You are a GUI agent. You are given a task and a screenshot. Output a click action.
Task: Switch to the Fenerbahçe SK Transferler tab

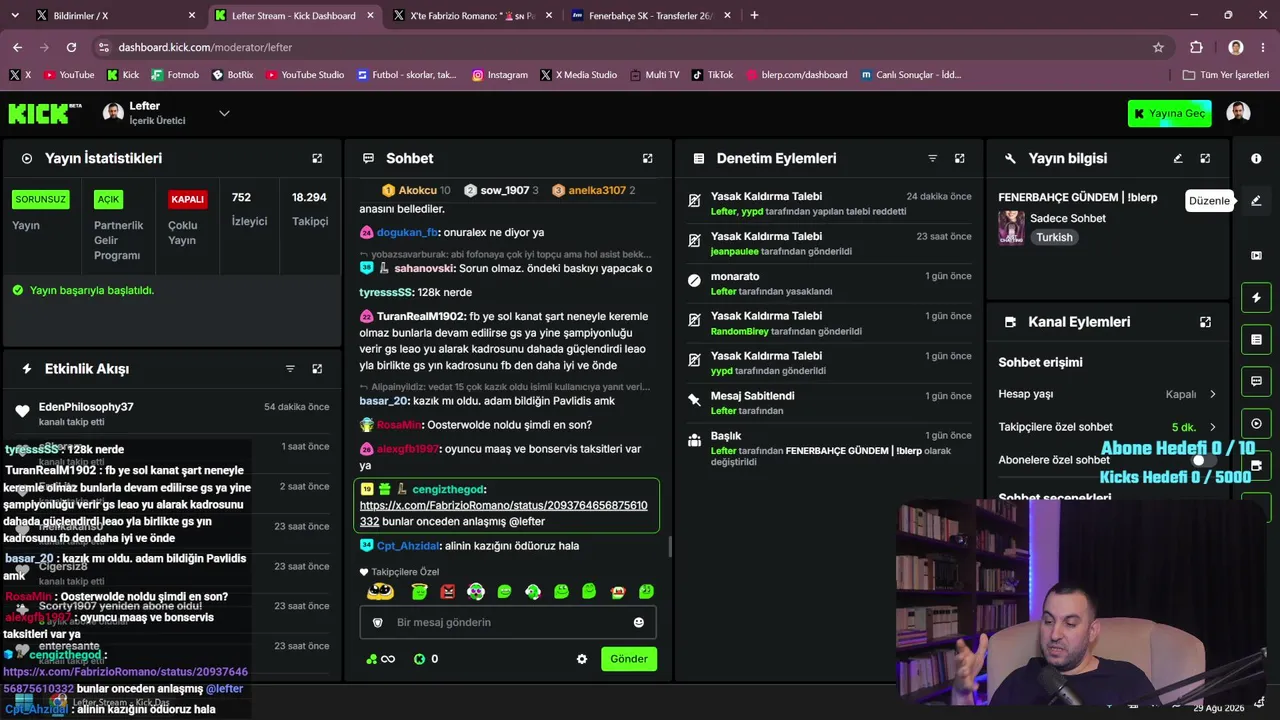[x=649, y=15]
